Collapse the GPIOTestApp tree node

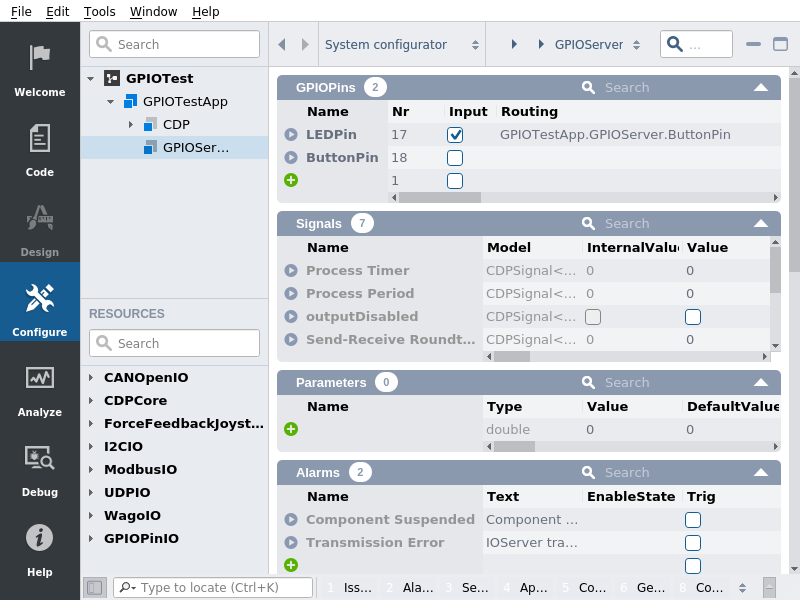coord(110,101)
